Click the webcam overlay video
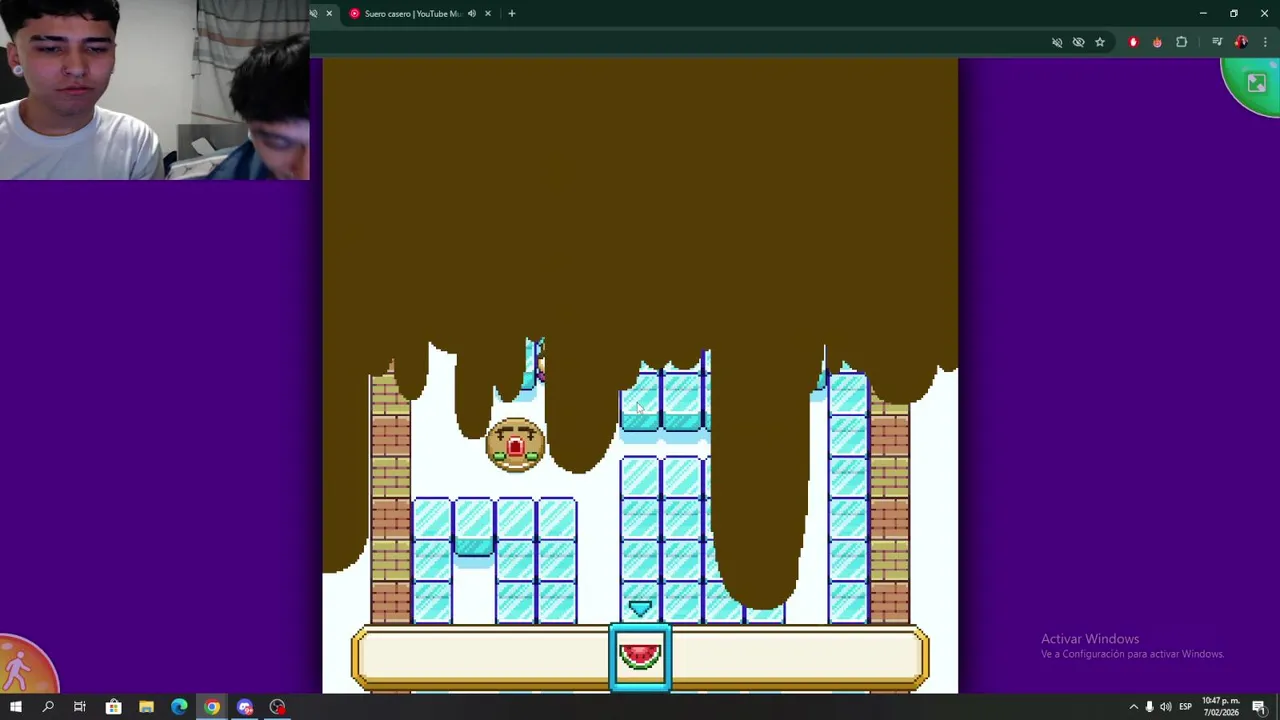Image resolution: width=1280 pixels, height=720 pixels. point(155,90)
